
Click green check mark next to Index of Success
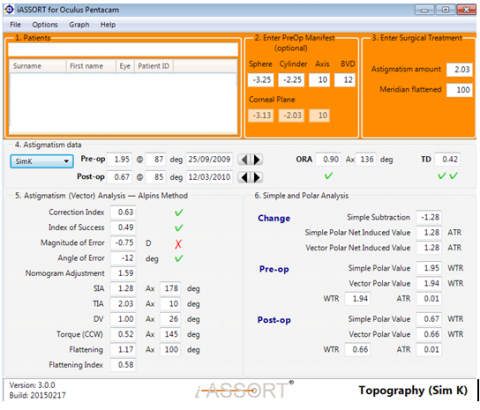pyautogui.click(x=179, y=228)
